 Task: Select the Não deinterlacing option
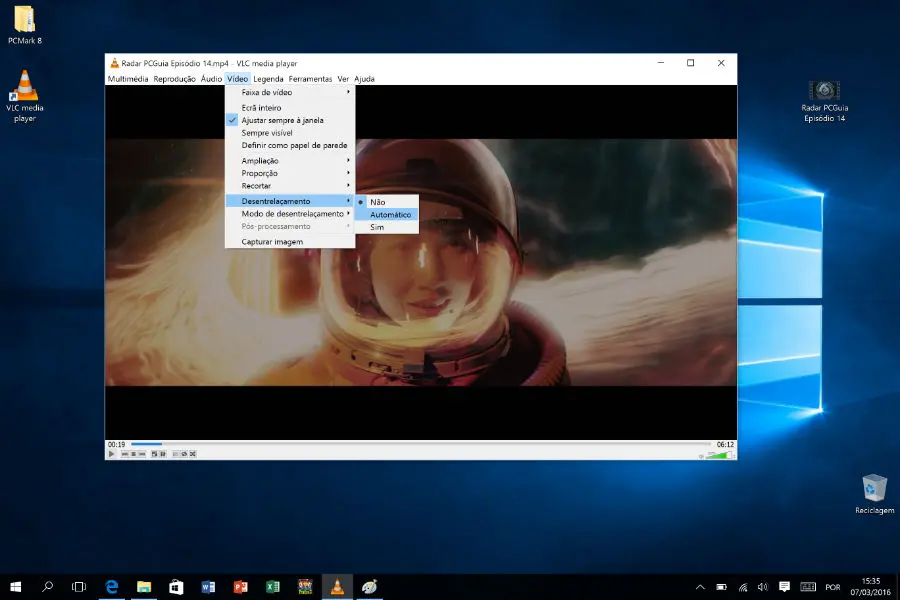click(x=386, y=202)
